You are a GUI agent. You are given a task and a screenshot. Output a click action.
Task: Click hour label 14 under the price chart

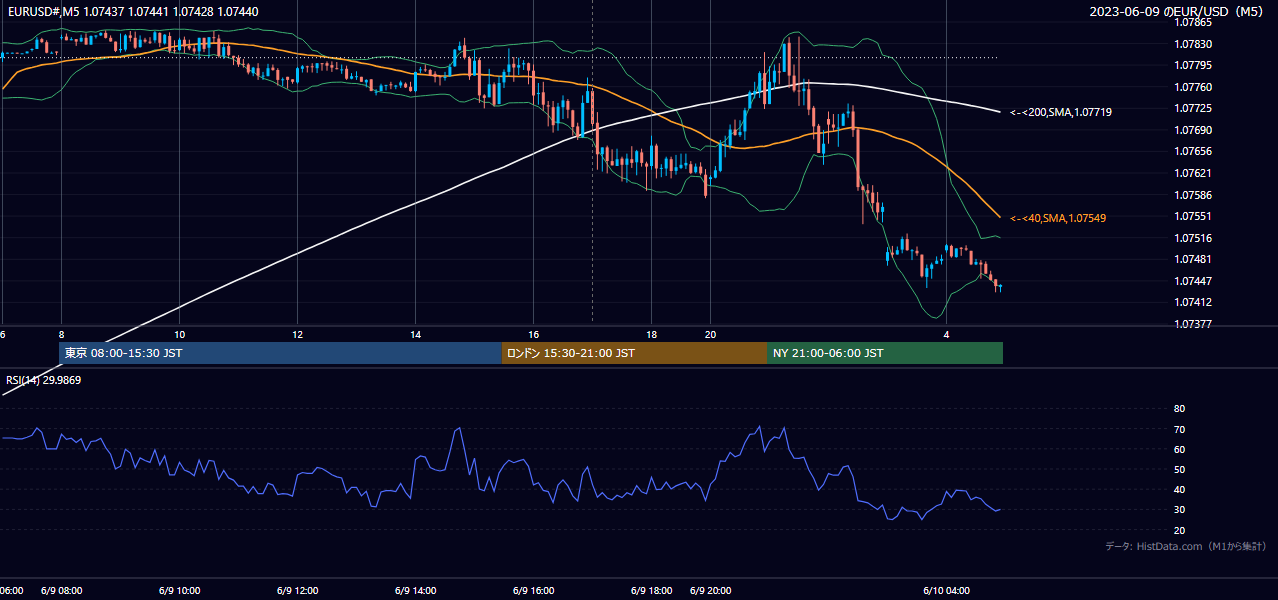click(x=415, y=334)
